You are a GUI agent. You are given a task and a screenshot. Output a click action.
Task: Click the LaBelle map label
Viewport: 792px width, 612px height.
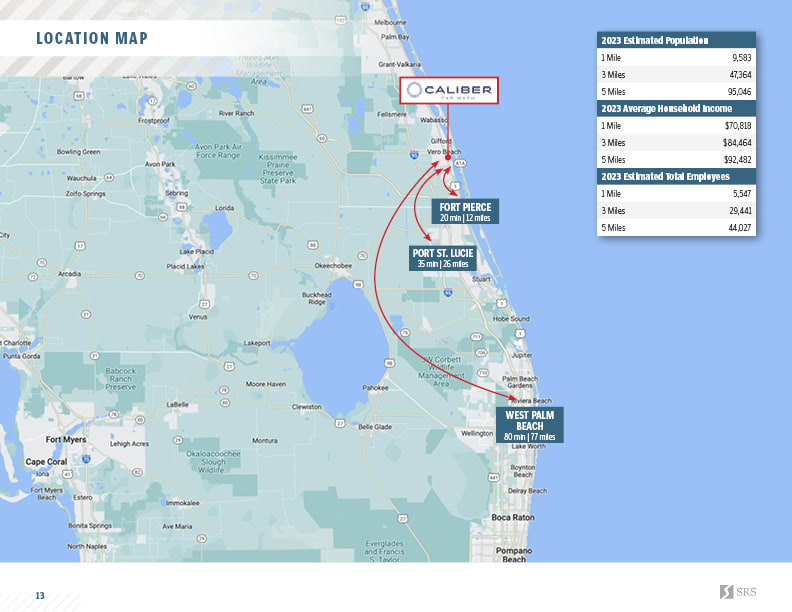click(177, 405)
